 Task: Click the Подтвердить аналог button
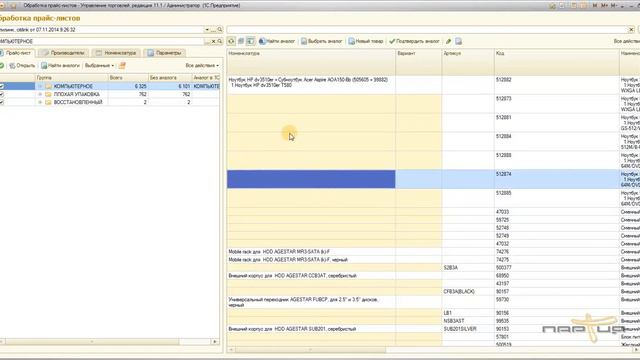[x=414, y=41]
